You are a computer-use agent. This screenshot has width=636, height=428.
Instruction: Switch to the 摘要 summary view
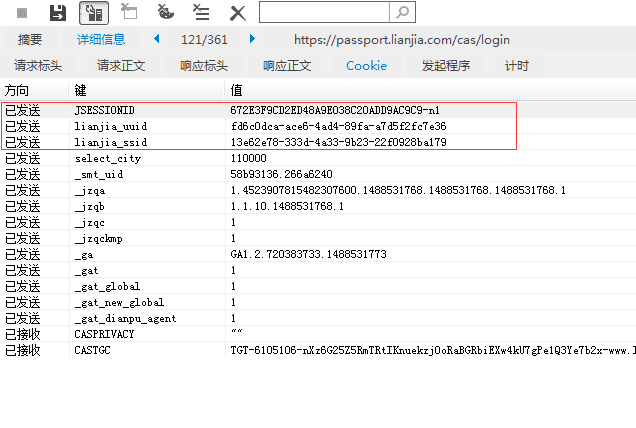[30, 40]
